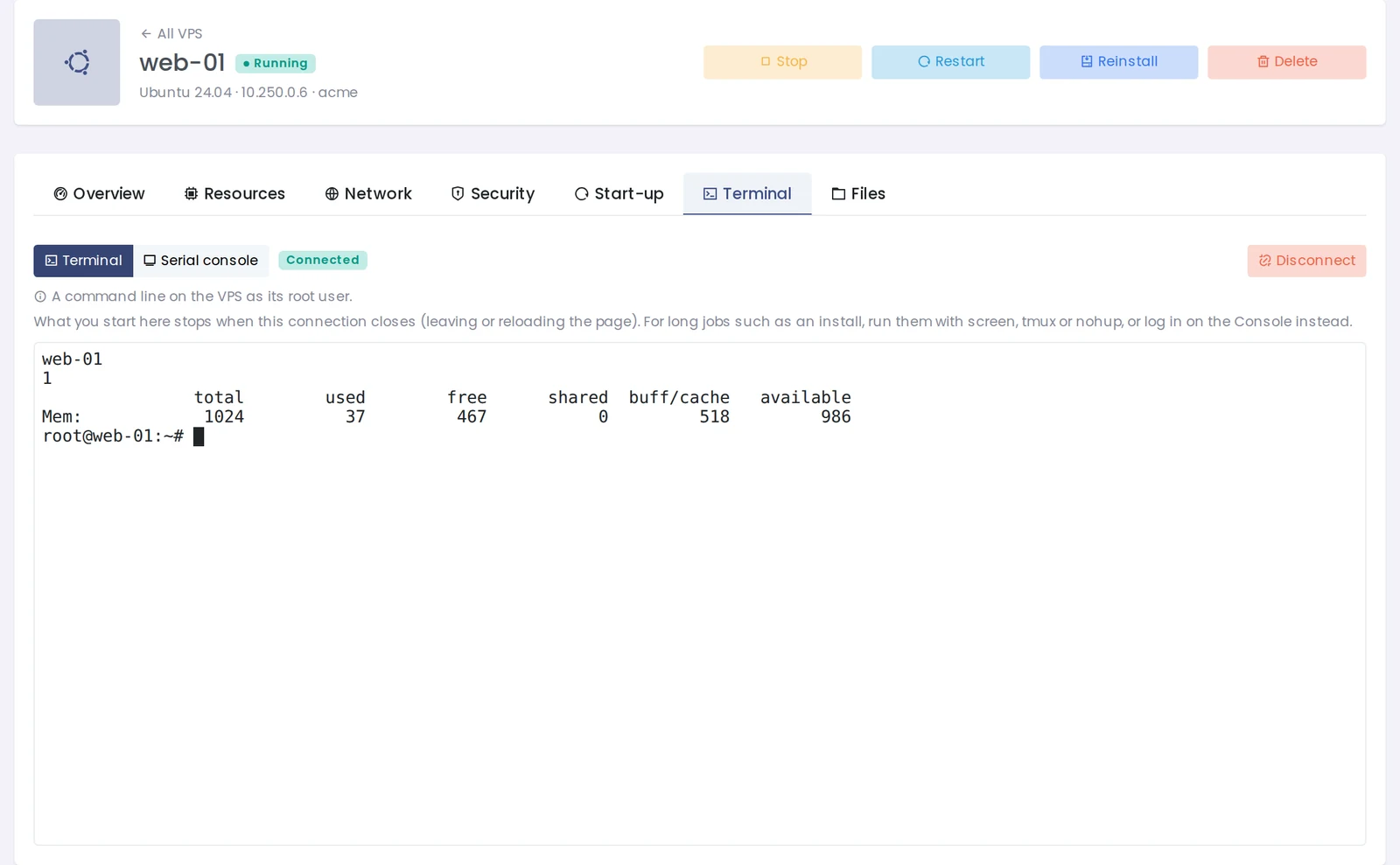Viewport: 1400px width, 865px height.
Task: Click the 'web-01' hostname output line
Action: coord(72,359)
